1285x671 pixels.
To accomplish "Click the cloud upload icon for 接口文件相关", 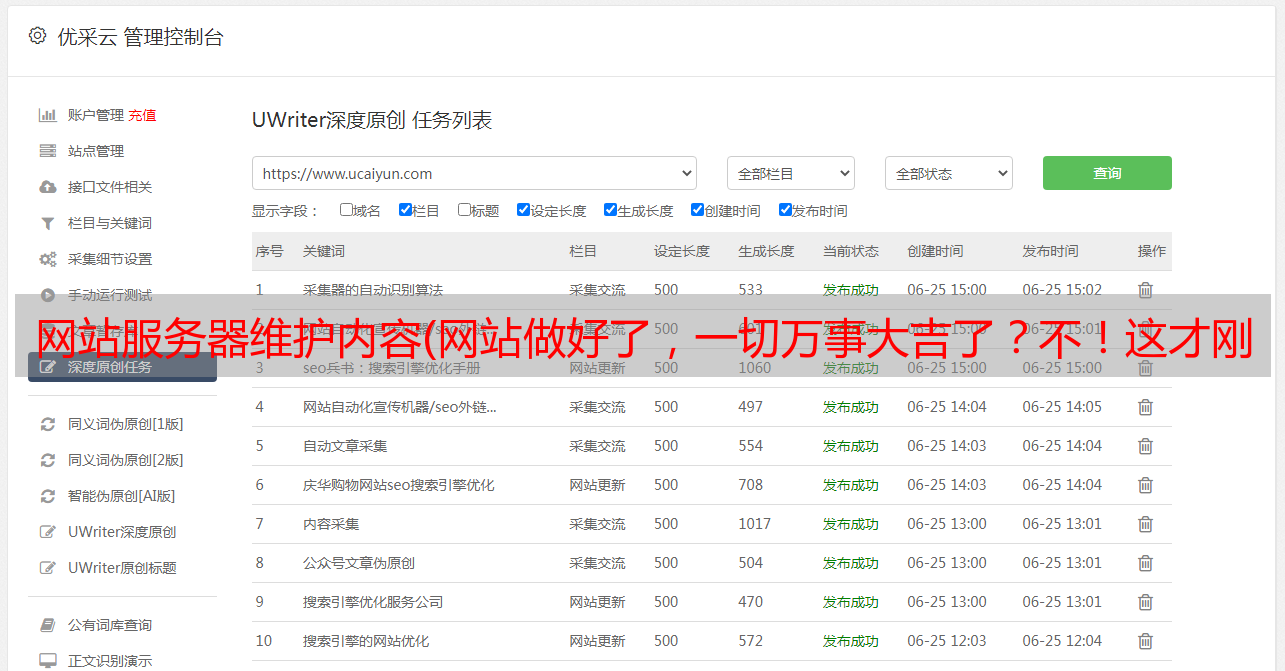I will 47,187.
